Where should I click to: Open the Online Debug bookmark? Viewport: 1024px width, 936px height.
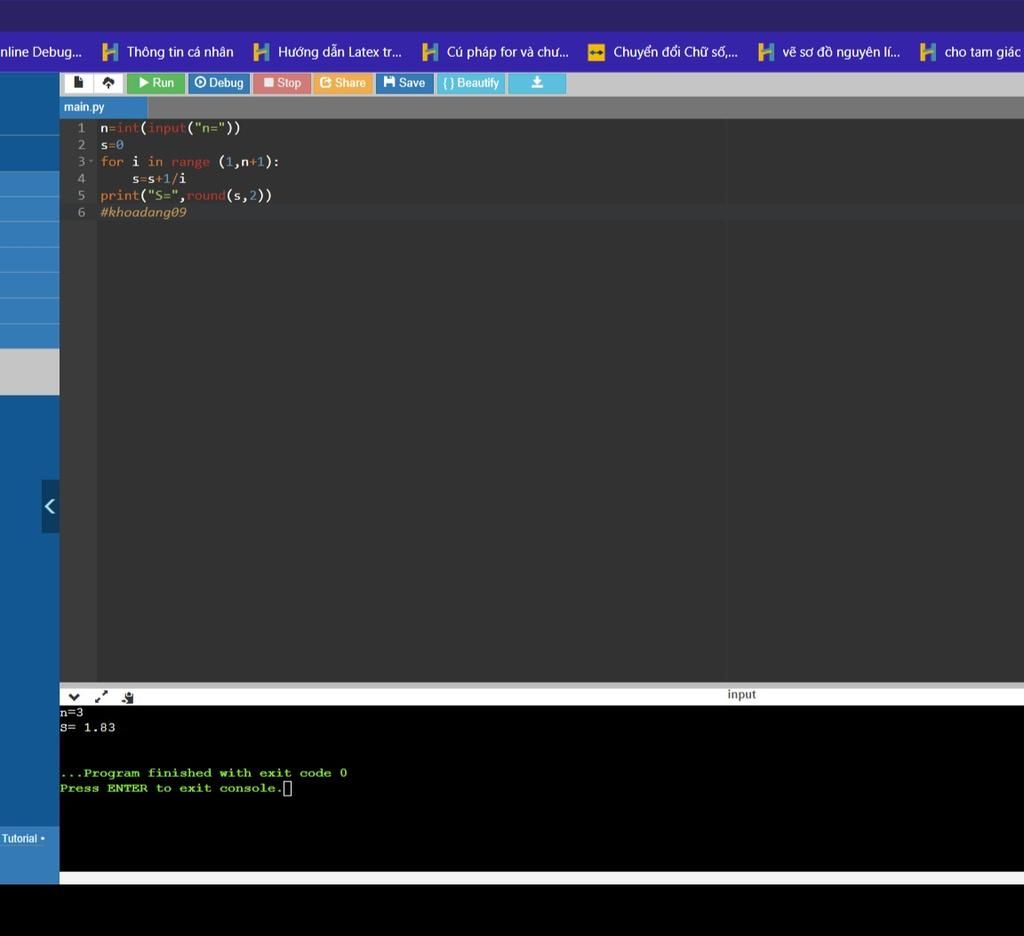point(40,52)
